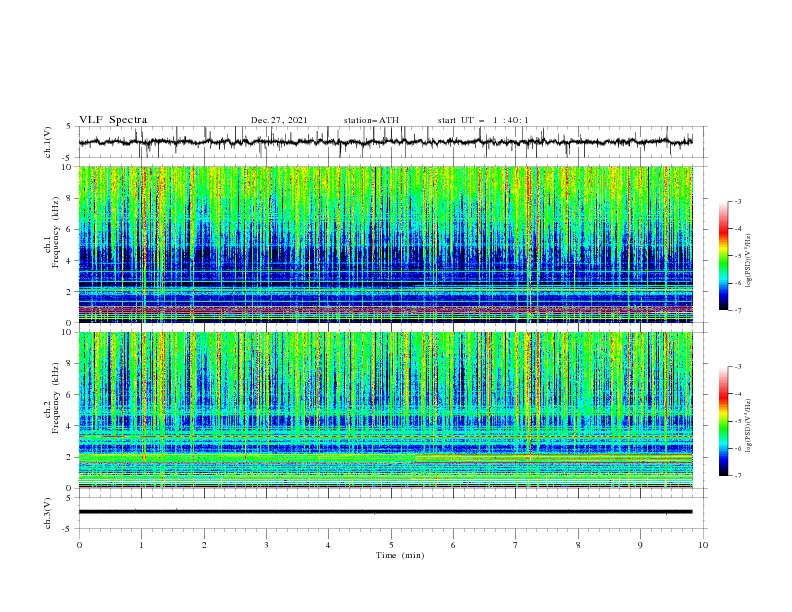Viewport: 792px width, 612px height.
Task: Click the "station=ATH" header label
Action: (371, 120)
